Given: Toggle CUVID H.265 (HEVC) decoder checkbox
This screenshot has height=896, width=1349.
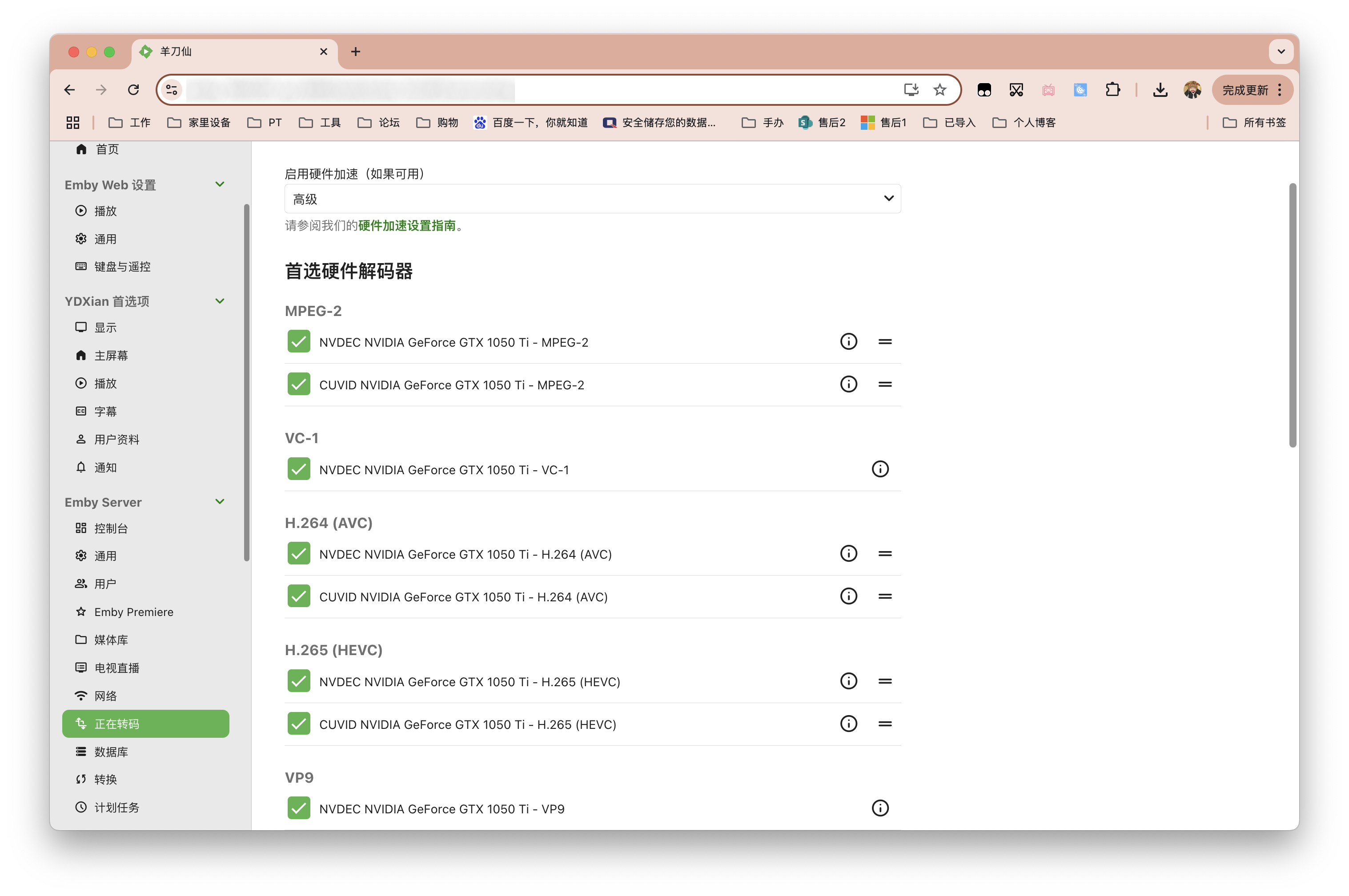Looking at the screenshot, I should click(x=299, y=724).
